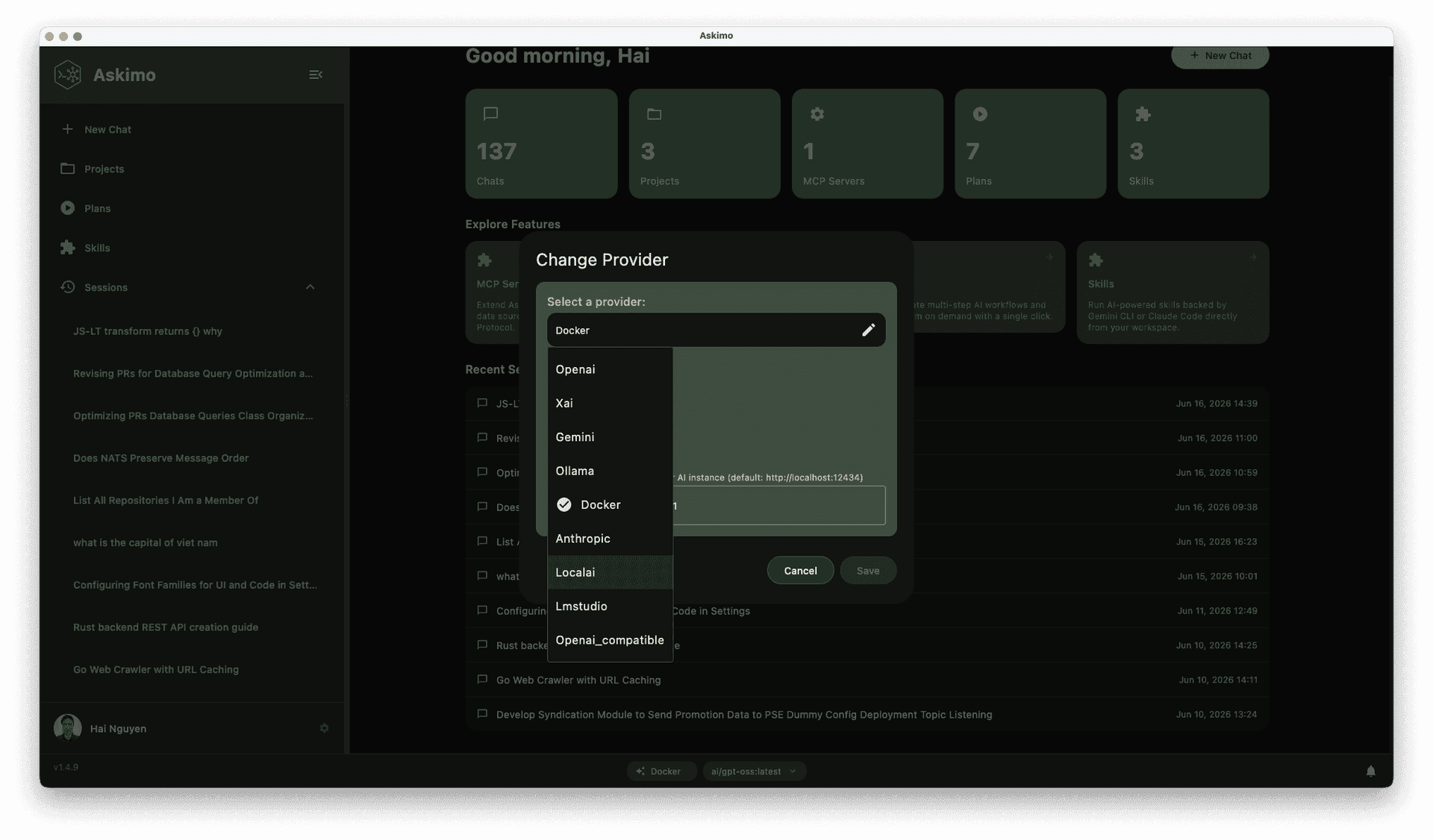Click the Sessions history icon

(67, 287)
